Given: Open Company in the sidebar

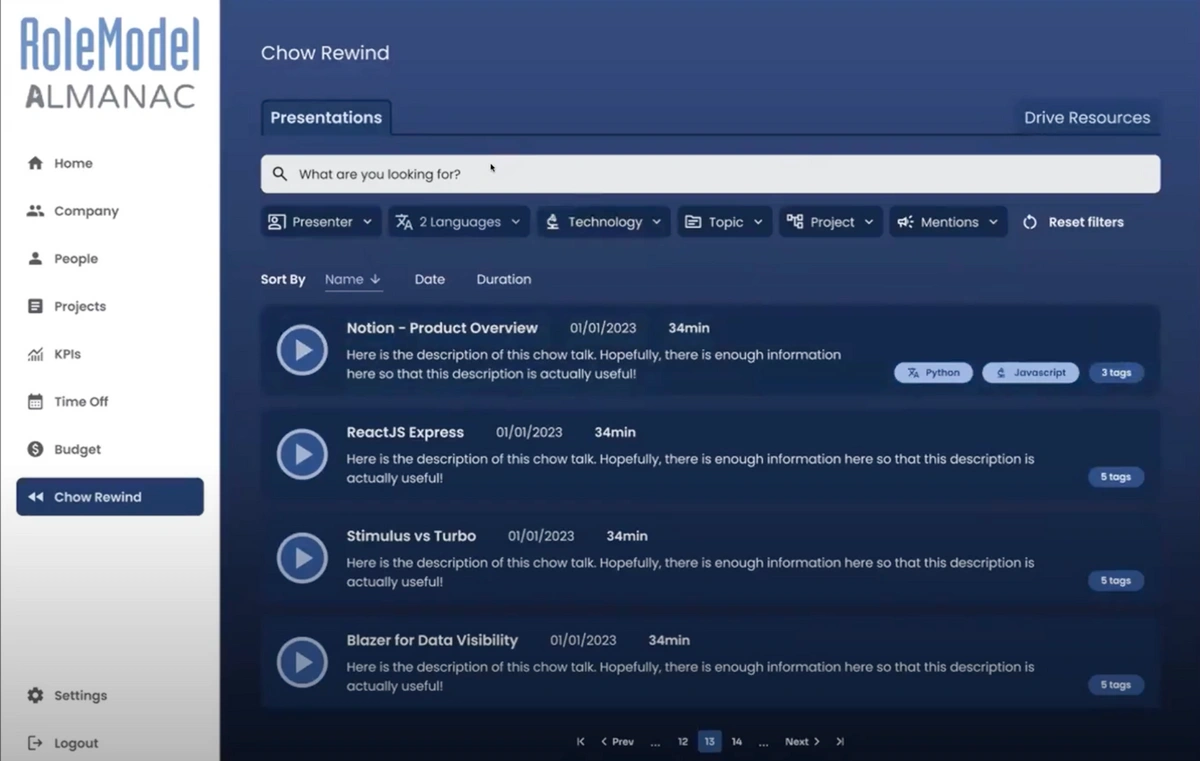Looking at the screenshot, I should 110,211.
